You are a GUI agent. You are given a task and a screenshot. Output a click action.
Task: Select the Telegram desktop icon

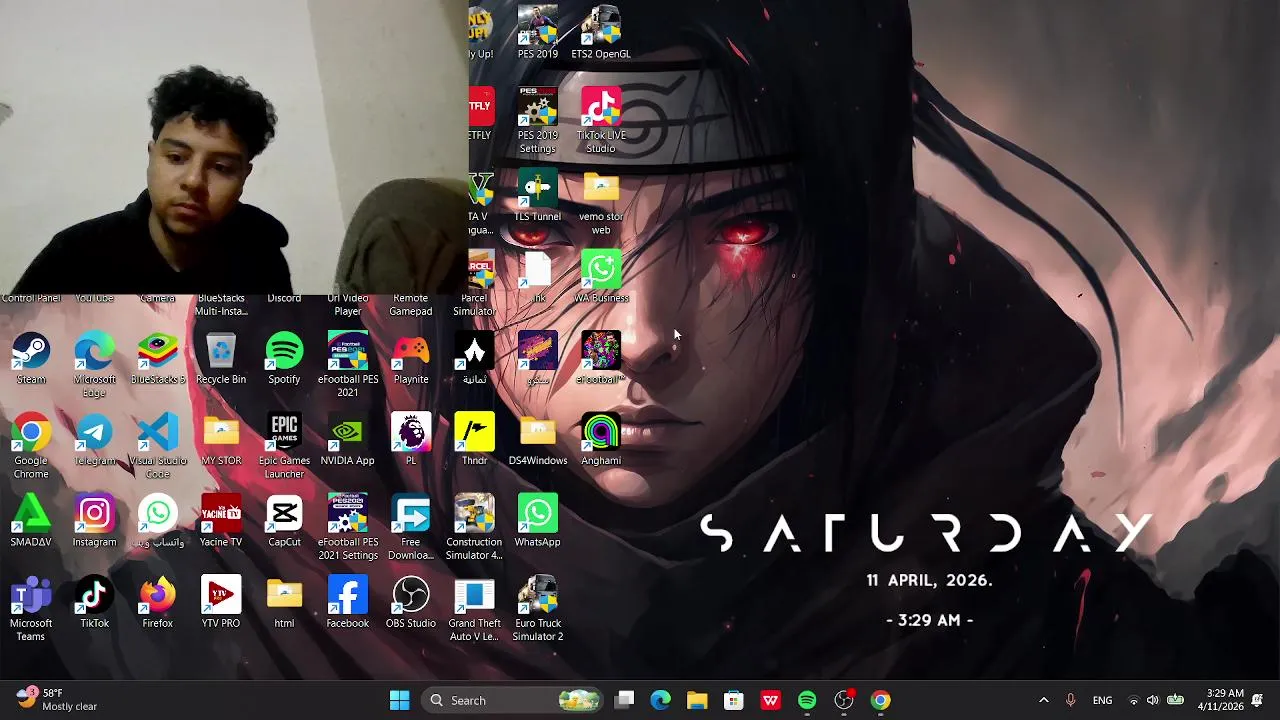point(94,441)
